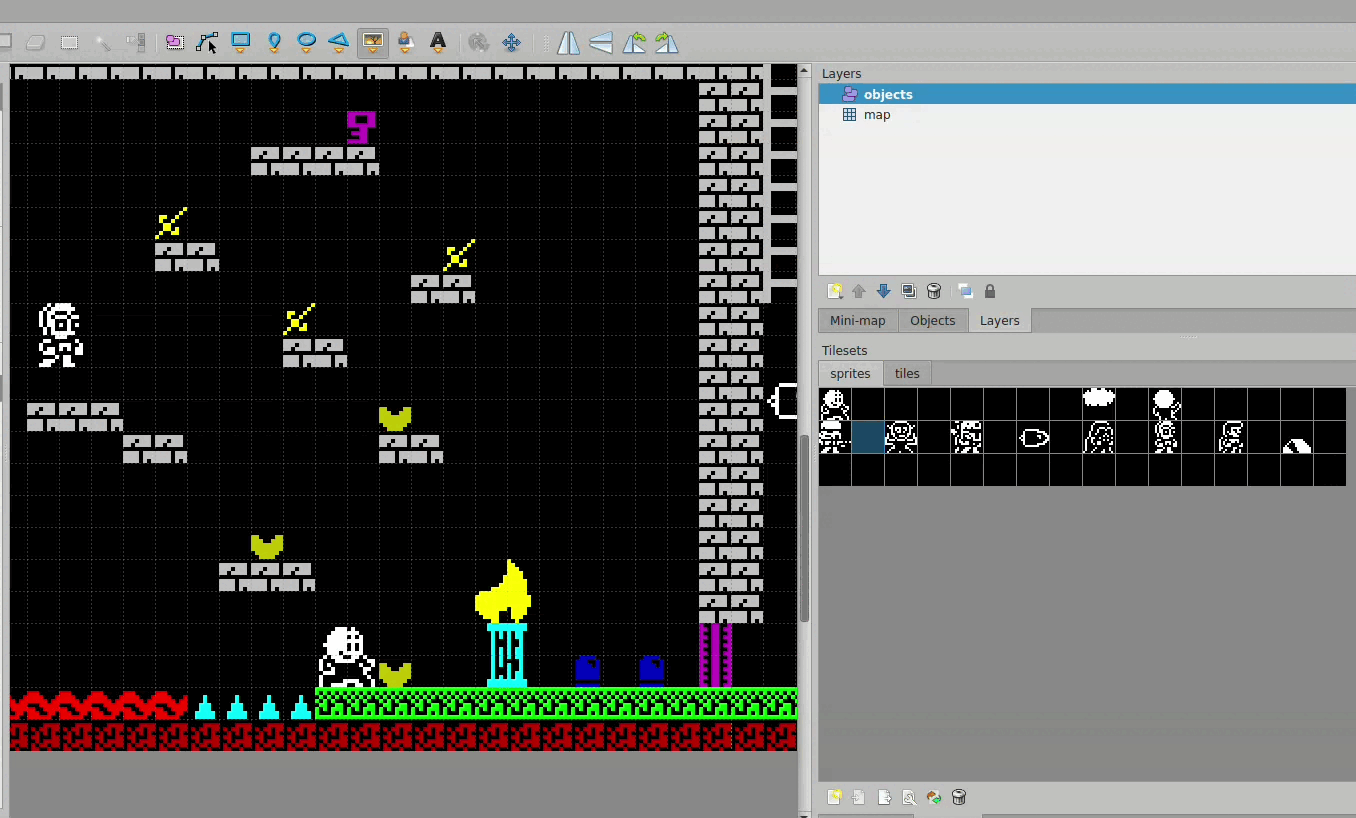The width and height of the screenshot is (1356, 818).
Task: Toggle the Select Objects tool
Action: coord(175,42)
